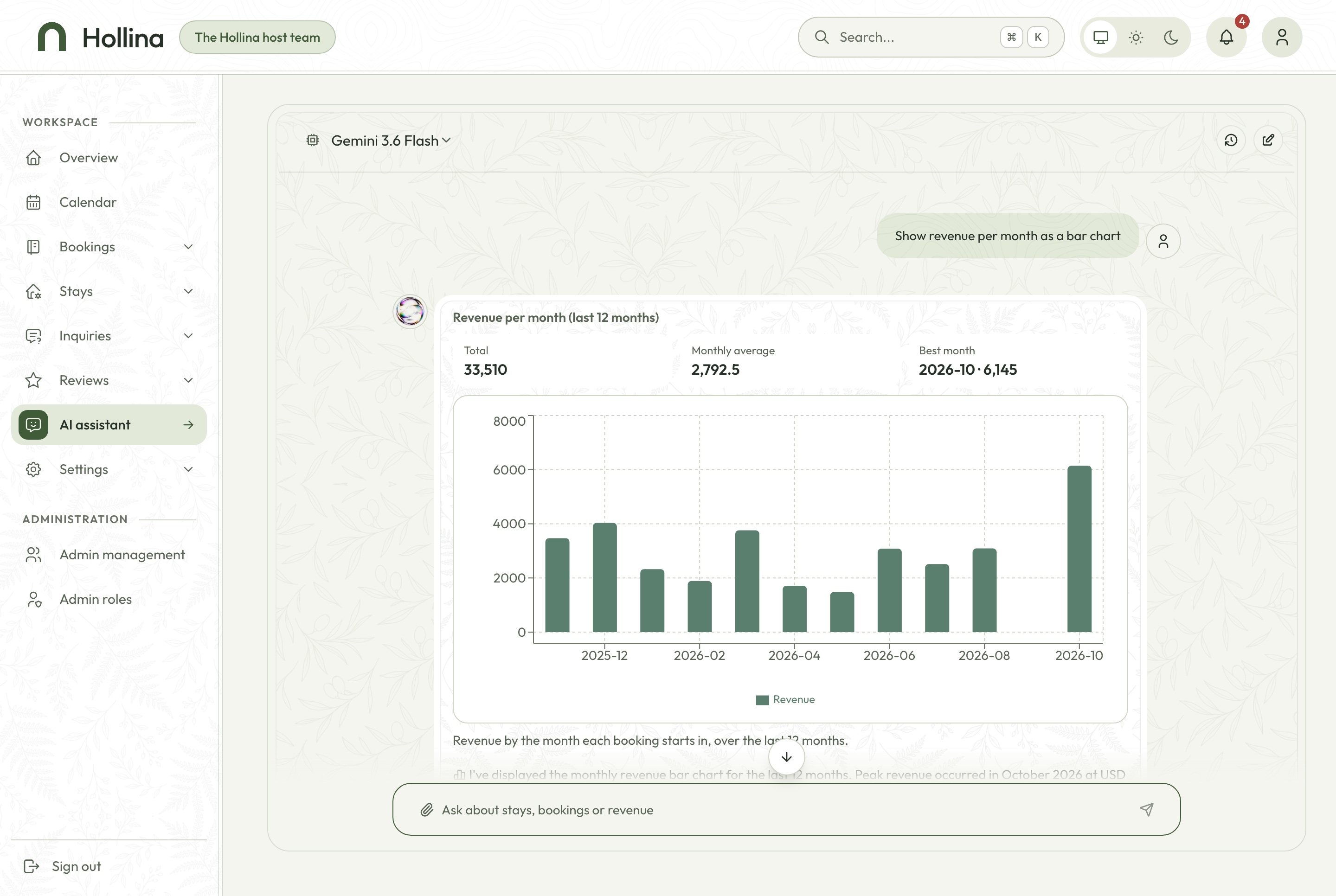
Task: Focus the Ask about stays input
Action: [786, 810]
